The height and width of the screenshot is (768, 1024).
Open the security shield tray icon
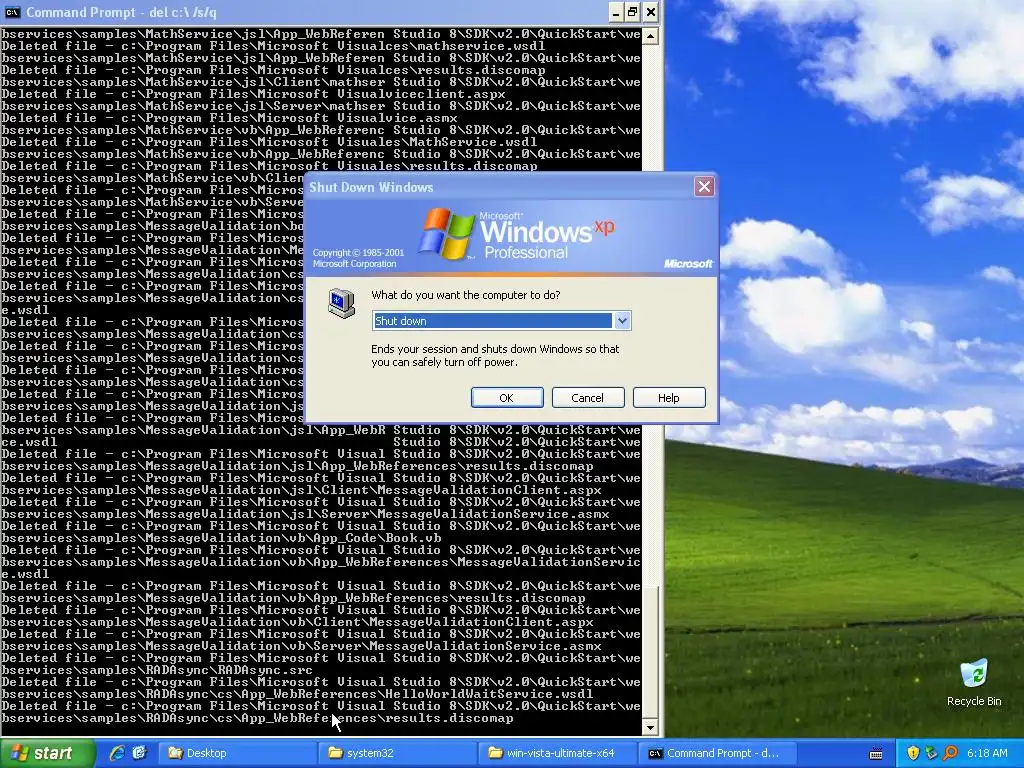[913, 753]
